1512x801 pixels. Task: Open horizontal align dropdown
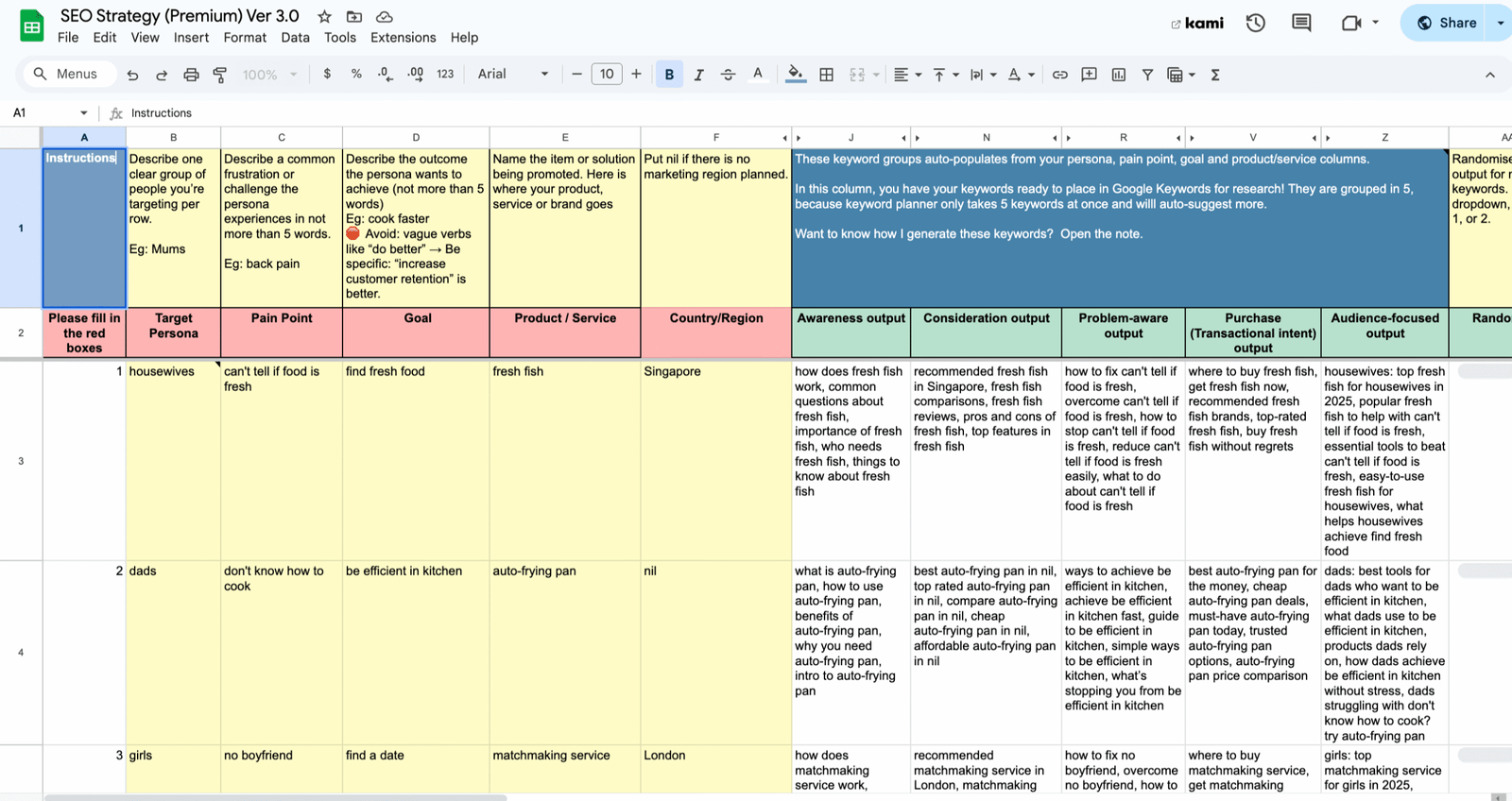[x=907, y=75]
